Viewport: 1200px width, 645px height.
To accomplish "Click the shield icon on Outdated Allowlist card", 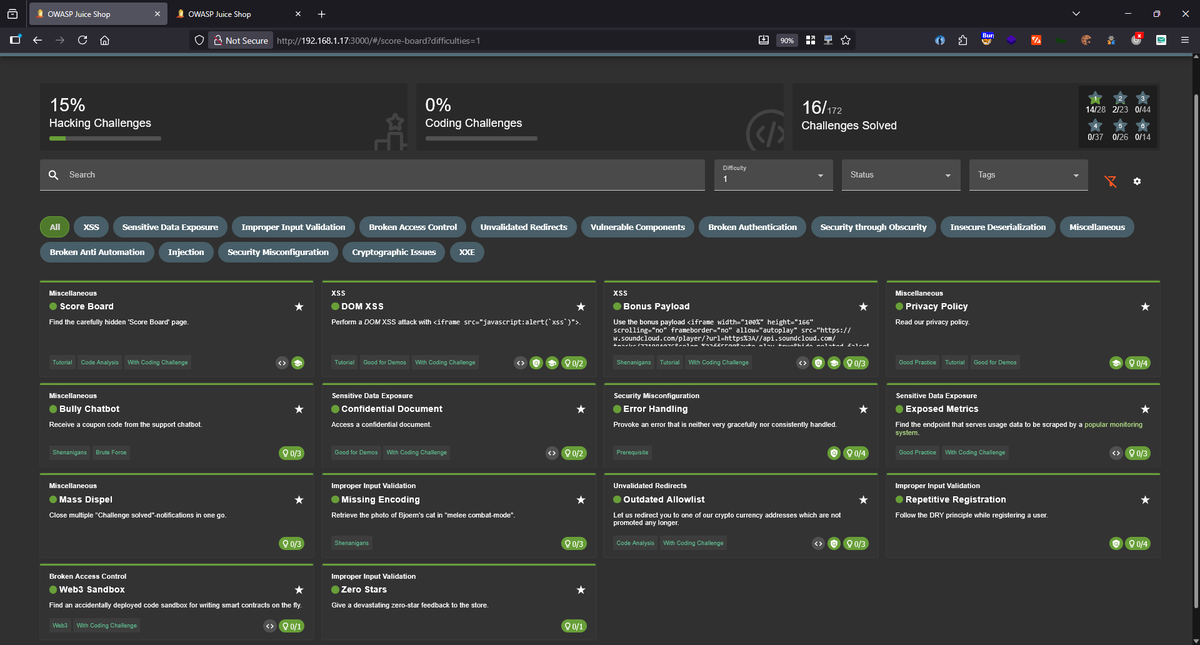I will point(833,544).
